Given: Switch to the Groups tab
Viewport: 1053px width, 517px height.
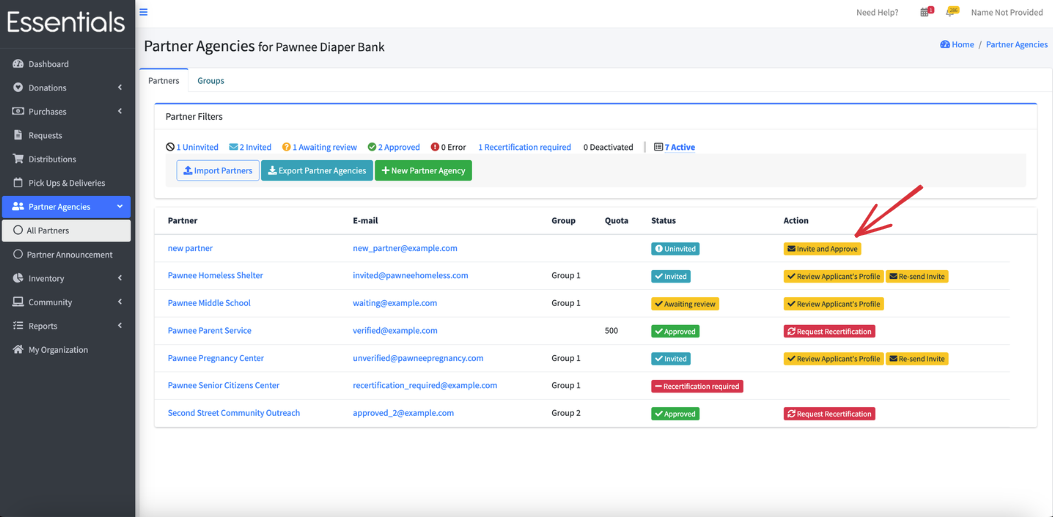Looking at the screenshot, I should pos(211,81).
